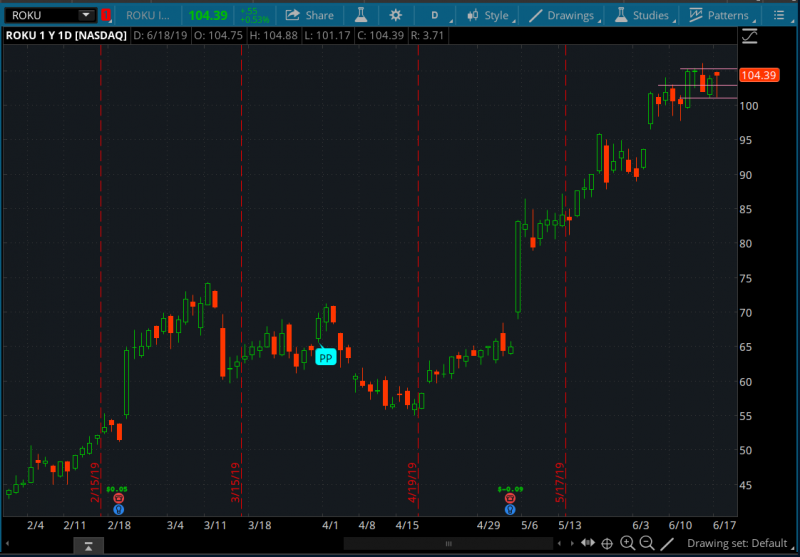Toggle the bottom panel collapse button
The width and height of the screenshot is (800, 557).
click(88, 544)
